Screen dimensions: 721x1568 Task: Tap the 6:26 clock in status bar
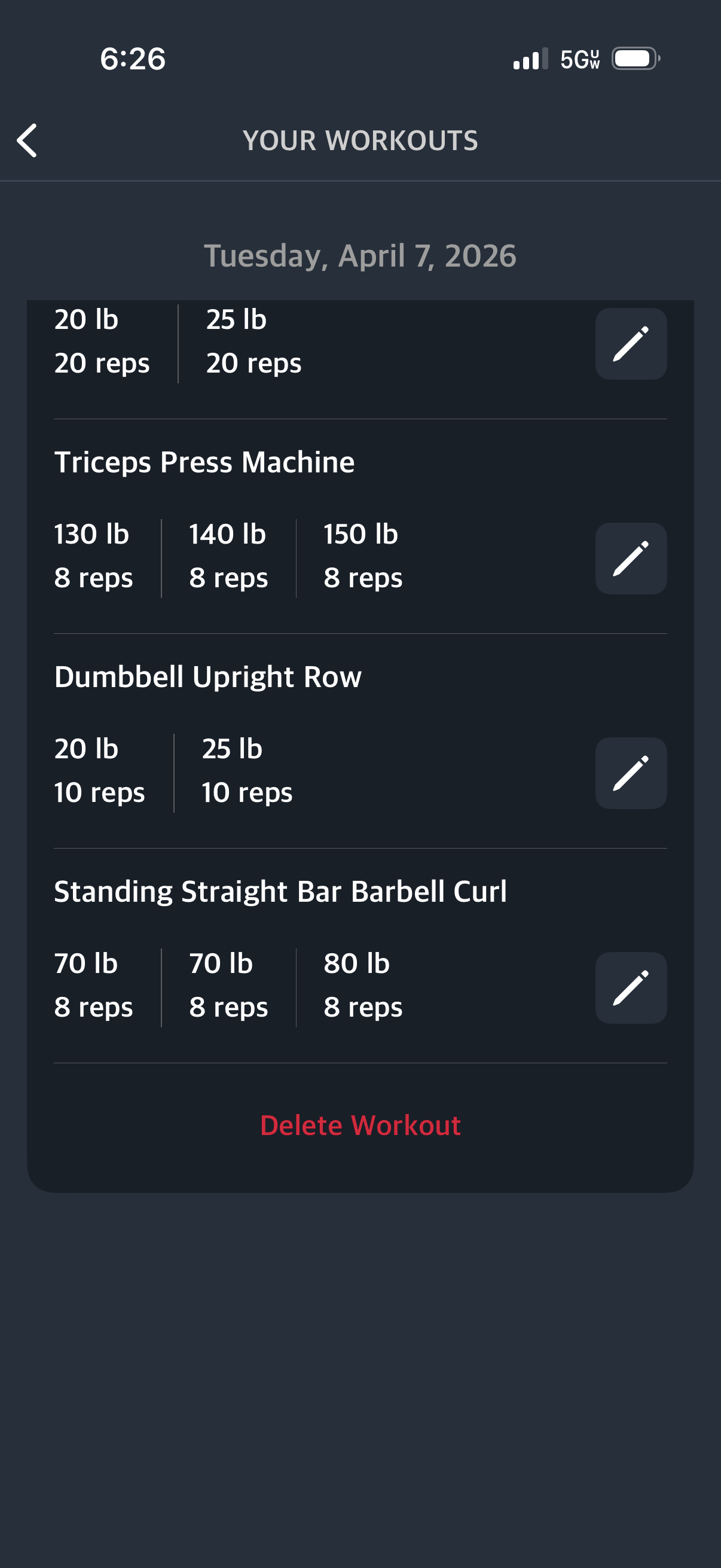[133, 59]
